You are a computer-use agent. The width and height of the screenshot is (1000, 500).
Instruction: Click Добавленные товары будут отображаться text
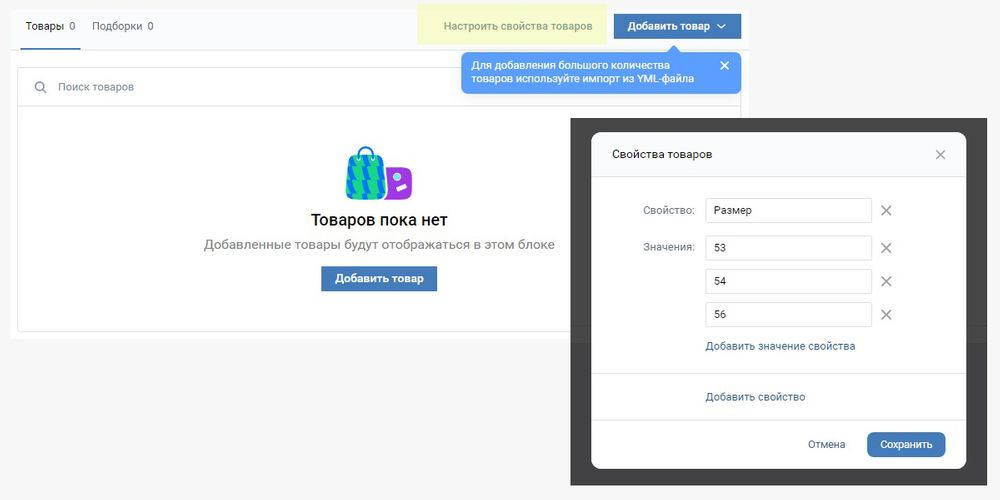pyautogui.click(x=379, y=245)
